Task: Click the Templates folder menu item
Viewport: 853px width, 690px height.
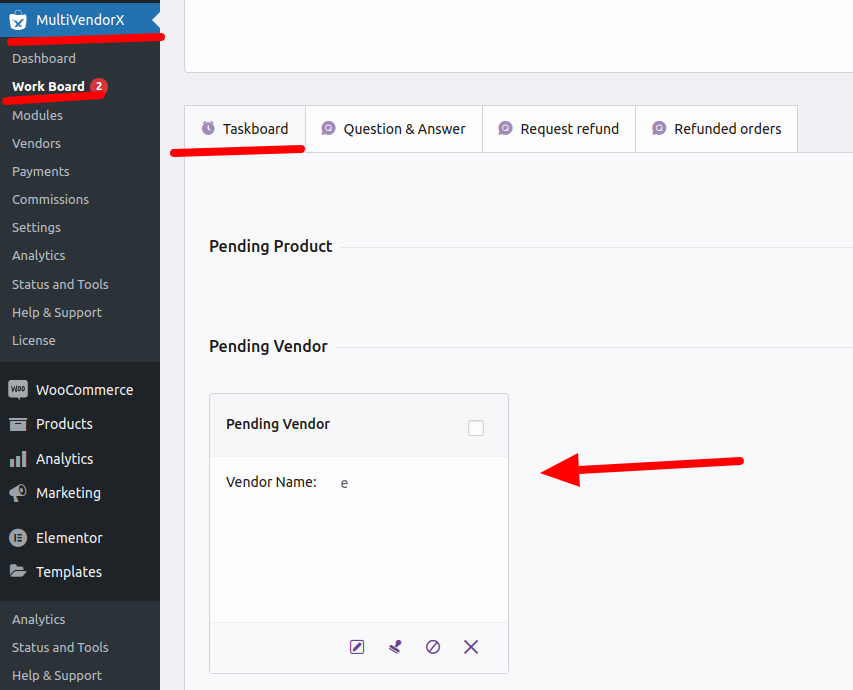Action: [68, 572]
